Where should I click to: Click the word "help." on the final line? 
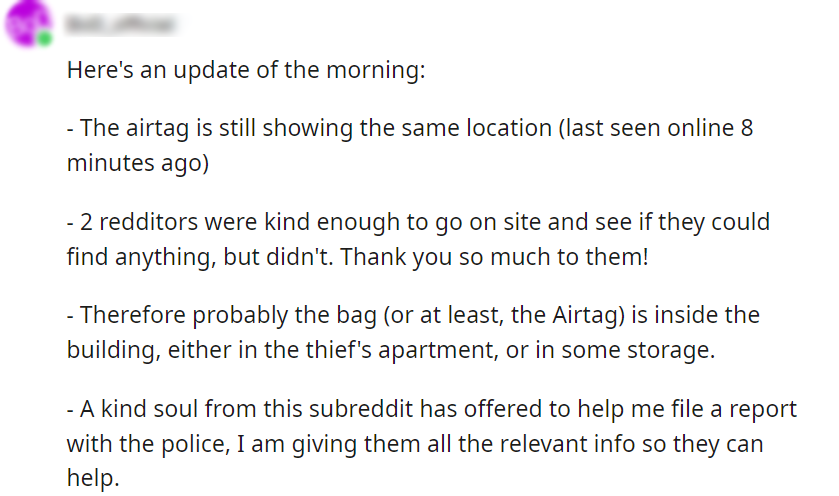tap(93, 478)
